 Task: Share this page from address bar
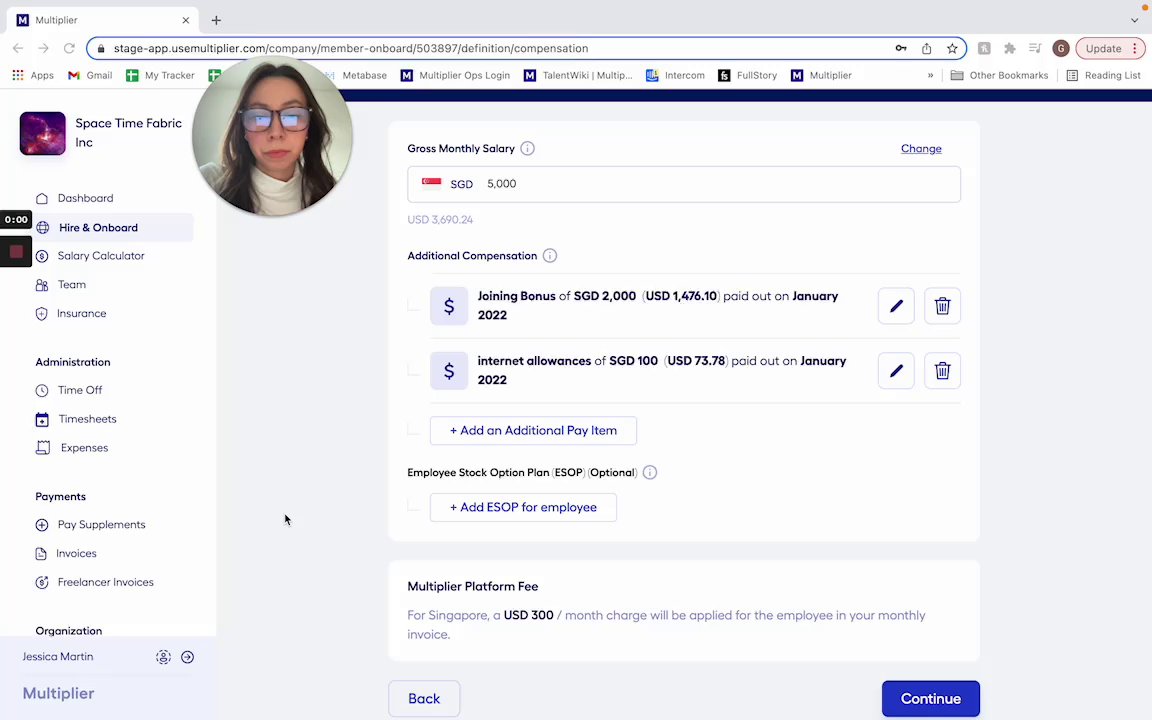[x=926, y=48]
